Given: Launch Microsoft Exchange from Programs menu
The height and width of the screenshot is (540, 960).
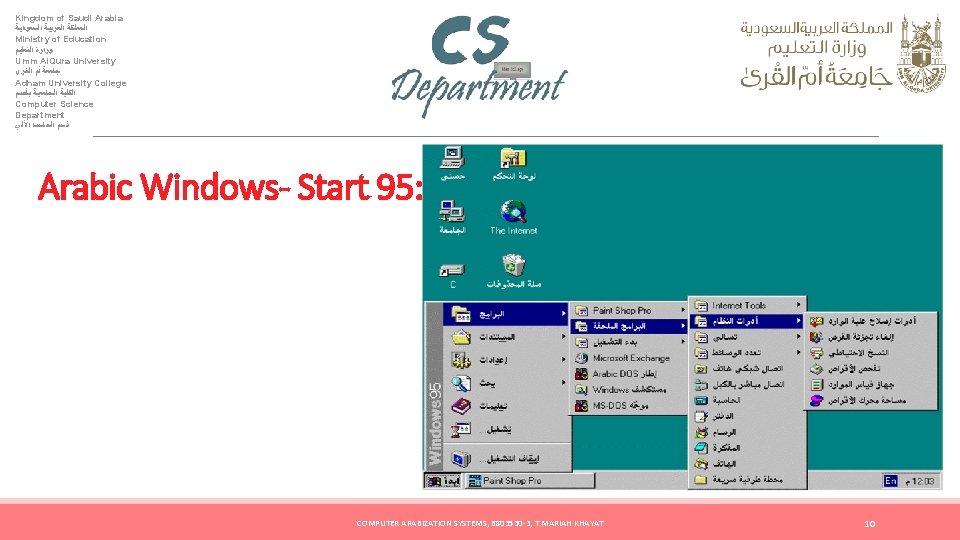Looking at the screenshot, I should click(629, 358).
